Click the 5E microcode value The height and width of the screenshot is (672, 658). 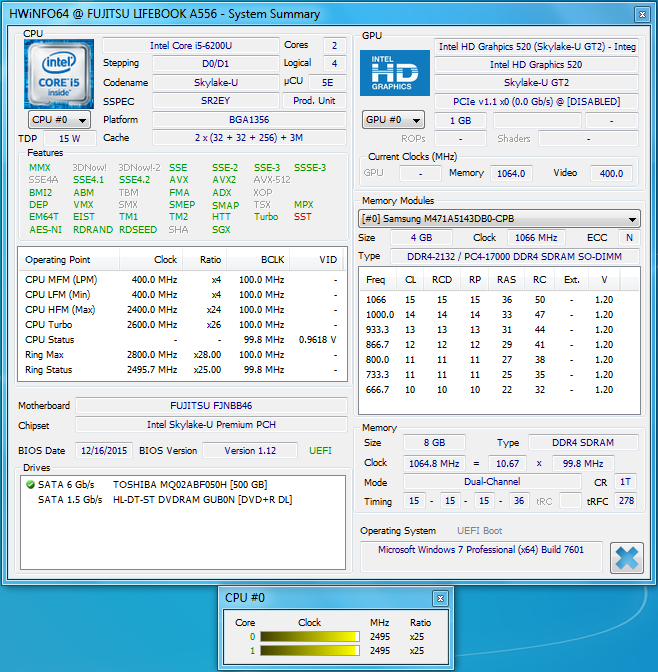(327, 82)
